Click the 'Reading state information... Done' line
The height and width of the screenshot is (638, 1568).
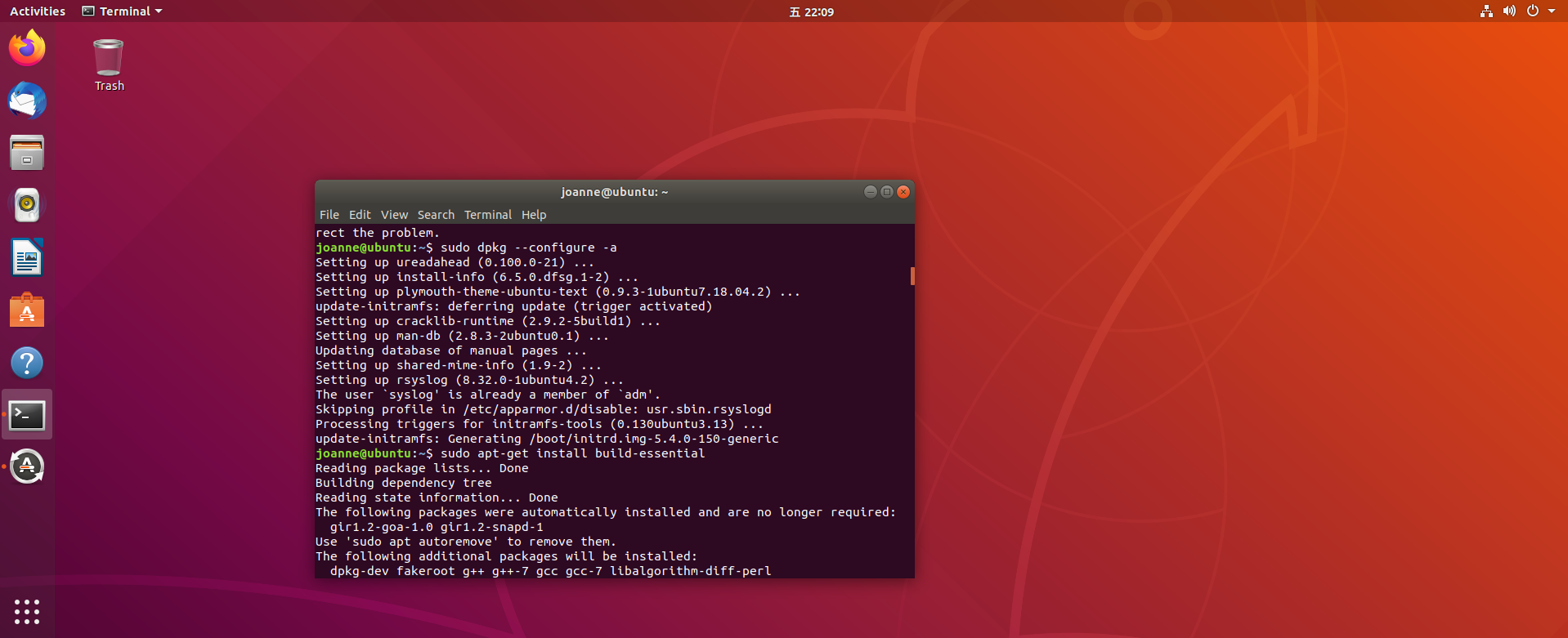[x=437, y=497]
